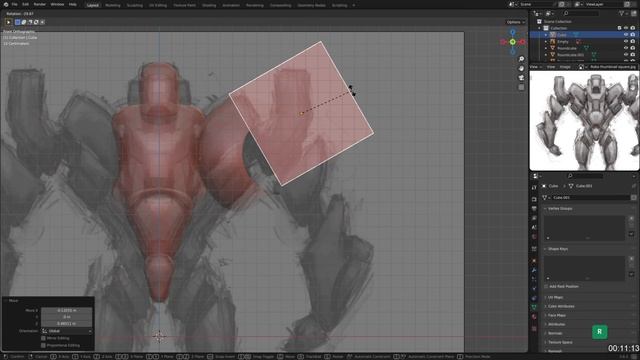Click the zoom viewport magnifier icon
This screenshot has height=360, width=640.
[x=521, y=59]
